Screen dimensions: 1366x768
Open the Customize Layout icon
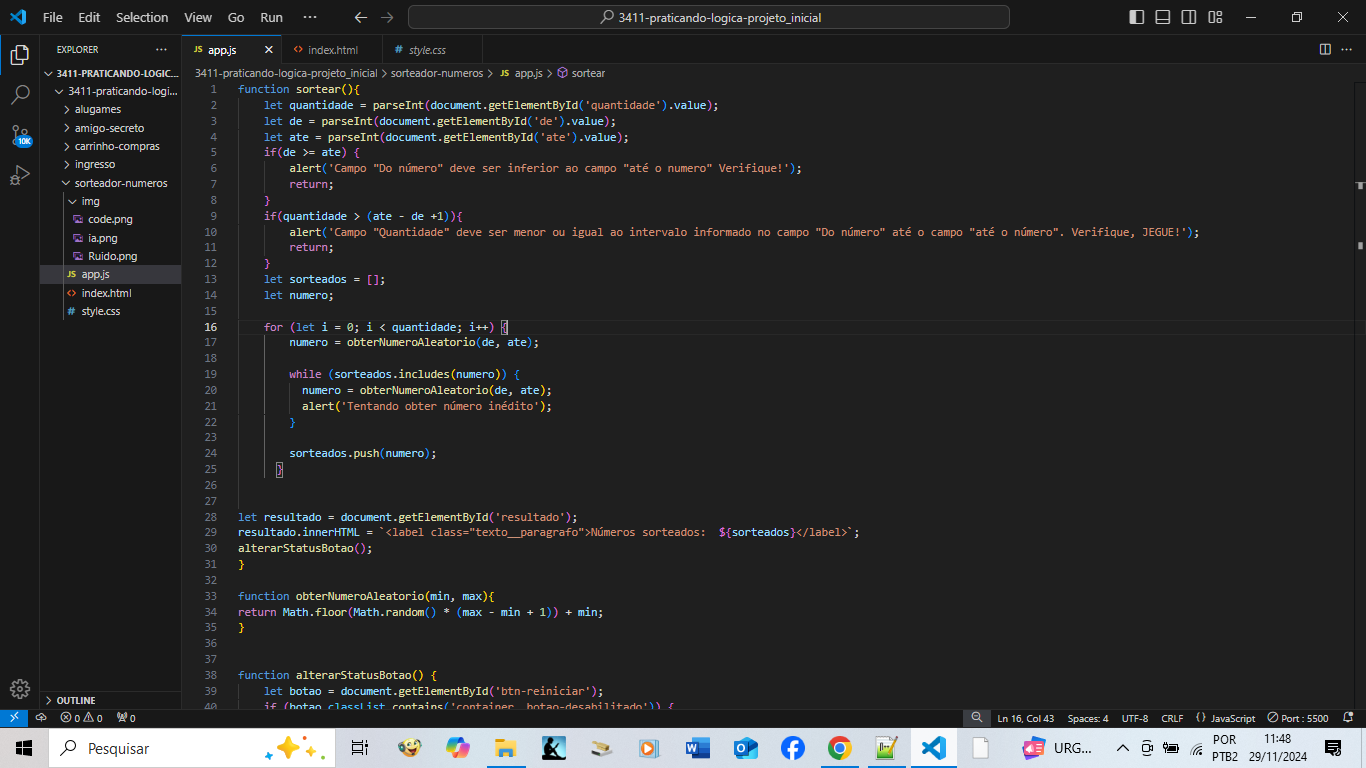click(x=1214, y=17)
